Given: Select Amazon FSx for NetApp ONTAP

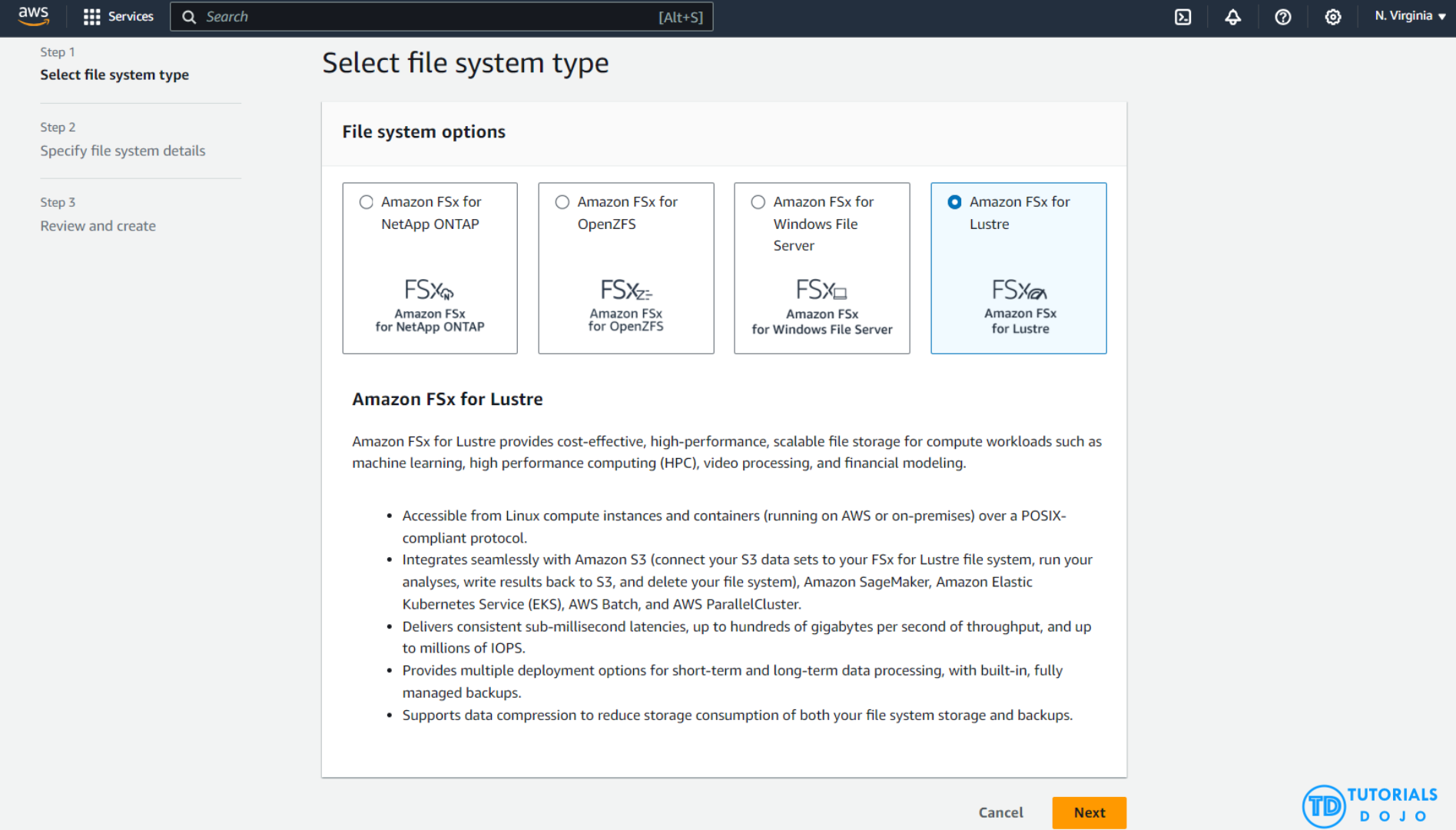Looking at the screenshot, I should point(366,201).
